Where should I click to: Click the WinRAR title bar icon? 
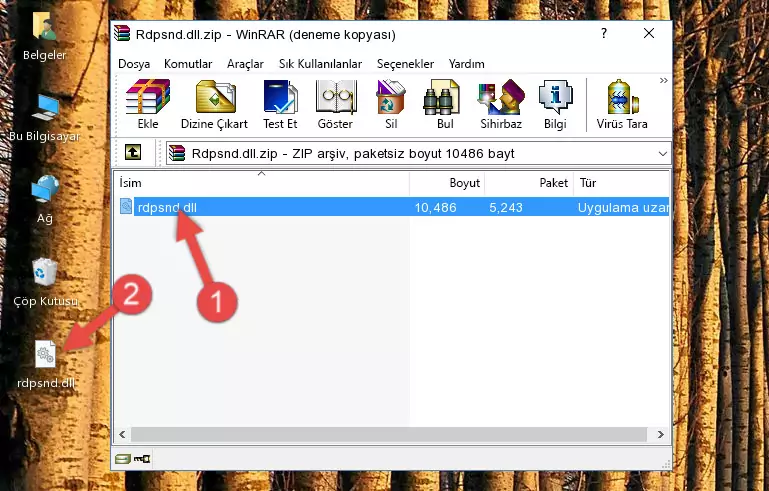coord(122,33)
